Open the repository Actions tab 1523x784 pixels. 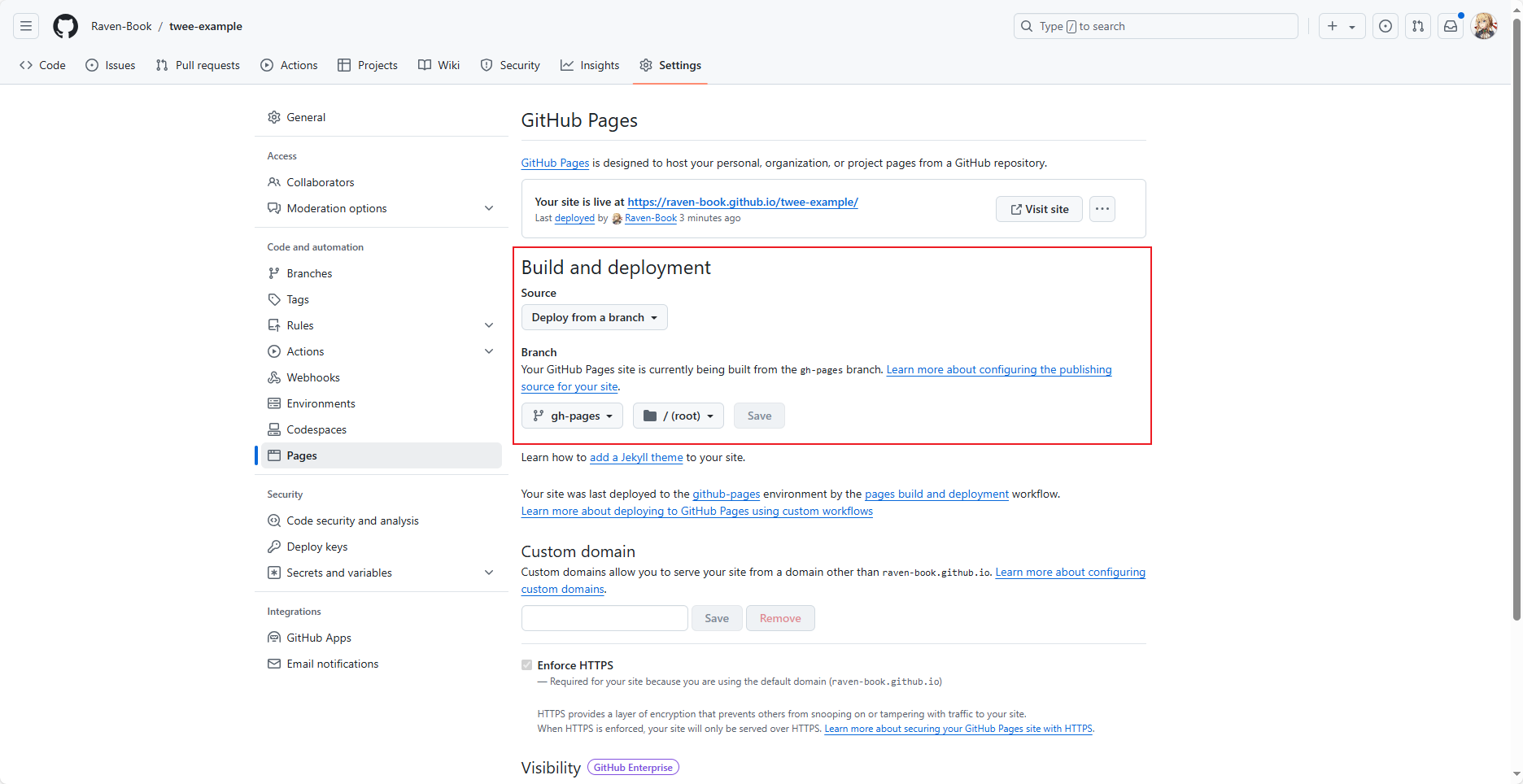click(x=289, y=65)
